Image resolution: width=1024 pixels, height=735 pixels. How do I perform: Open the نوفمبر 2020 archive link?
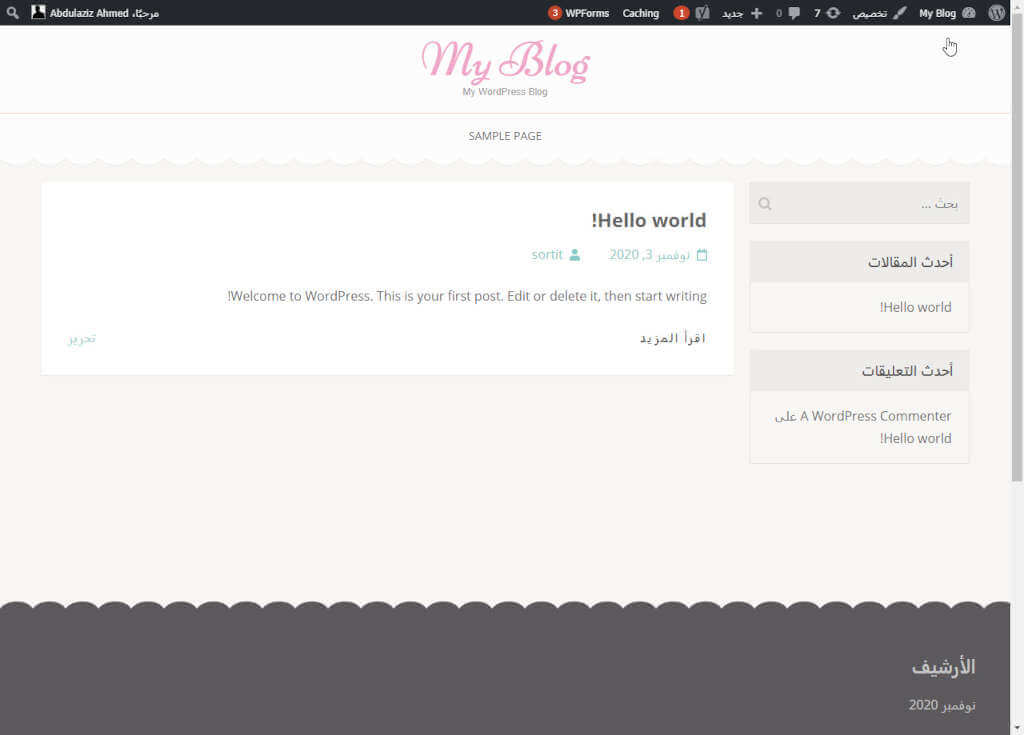click(x=942, y=705)
